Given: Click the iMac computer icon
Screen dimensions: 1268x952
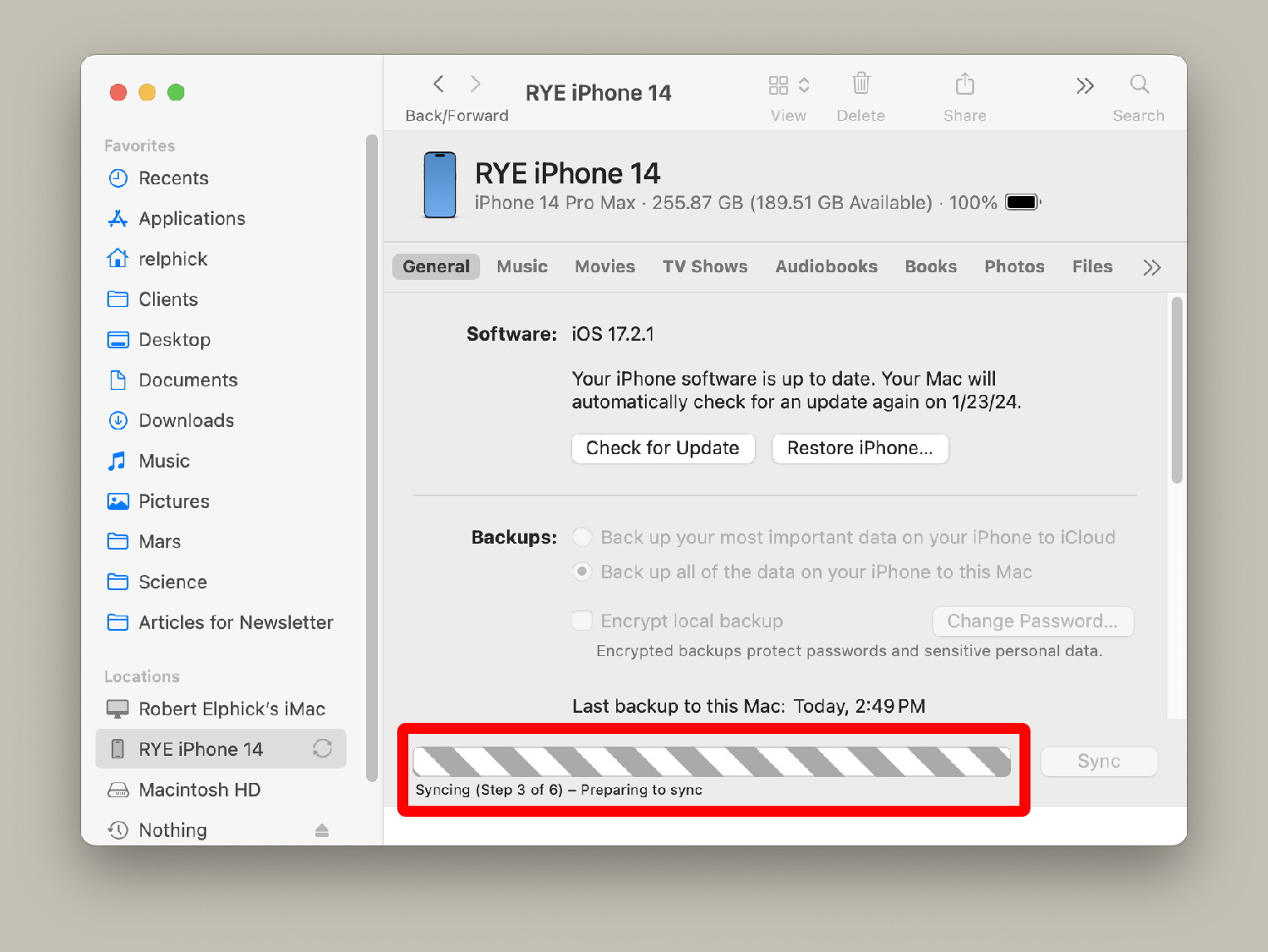Looking at the screenshot, I should pyautogui.click(x=118, y=709).
